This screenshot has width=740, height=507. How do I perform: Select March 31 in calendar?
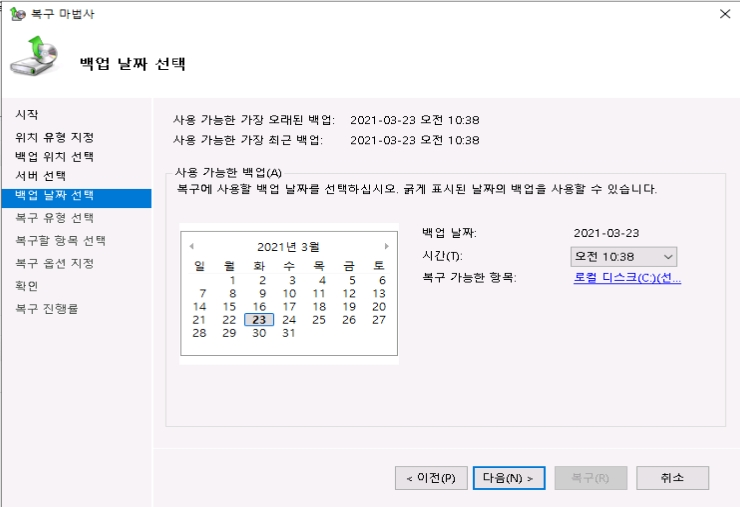point(289,333)
